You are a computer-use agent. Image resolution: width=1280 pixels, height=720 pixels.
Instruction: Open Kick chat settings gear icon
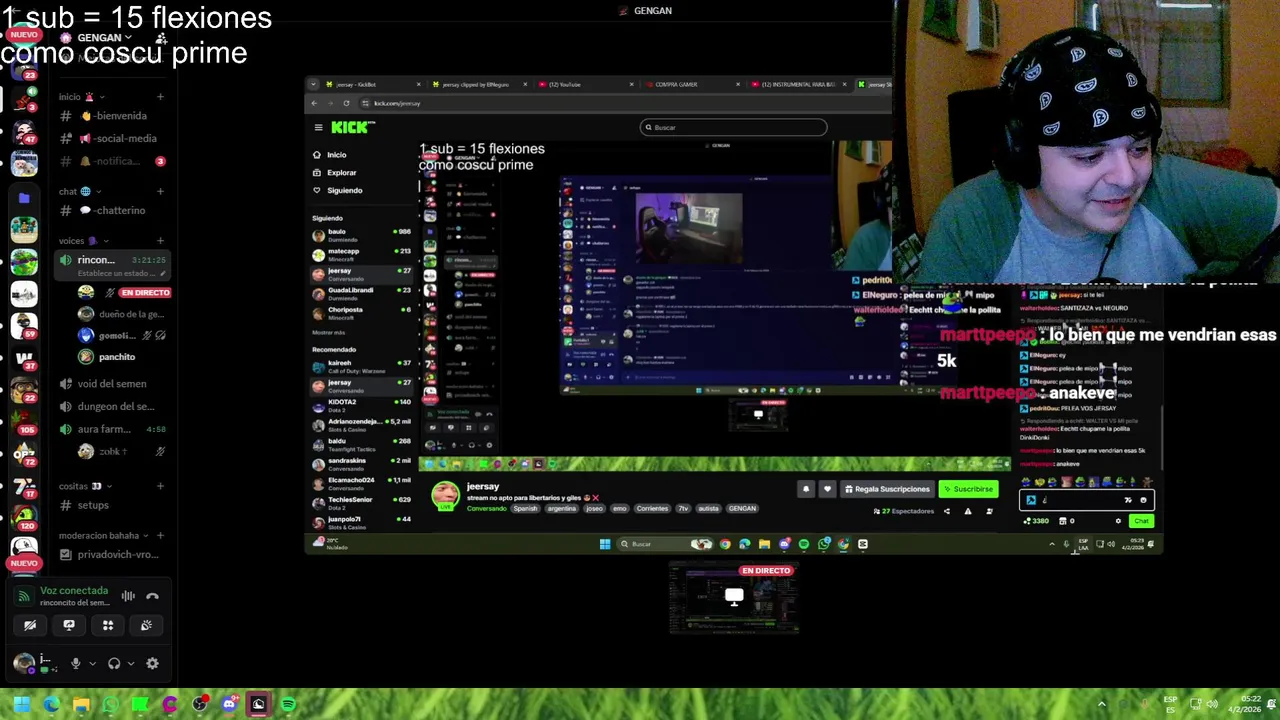coord(1118,521)
